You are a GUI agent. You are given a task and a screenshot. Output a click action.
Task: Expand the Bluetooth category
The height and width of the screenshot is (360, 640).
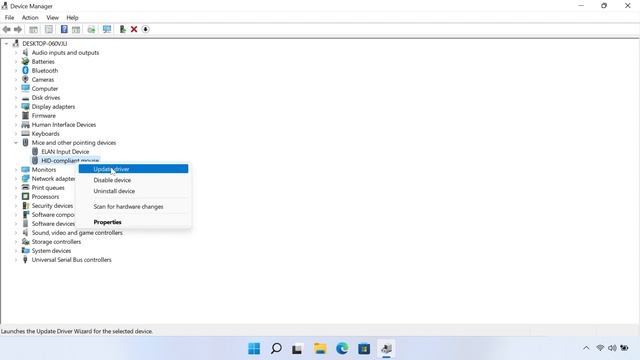[16, 71]
